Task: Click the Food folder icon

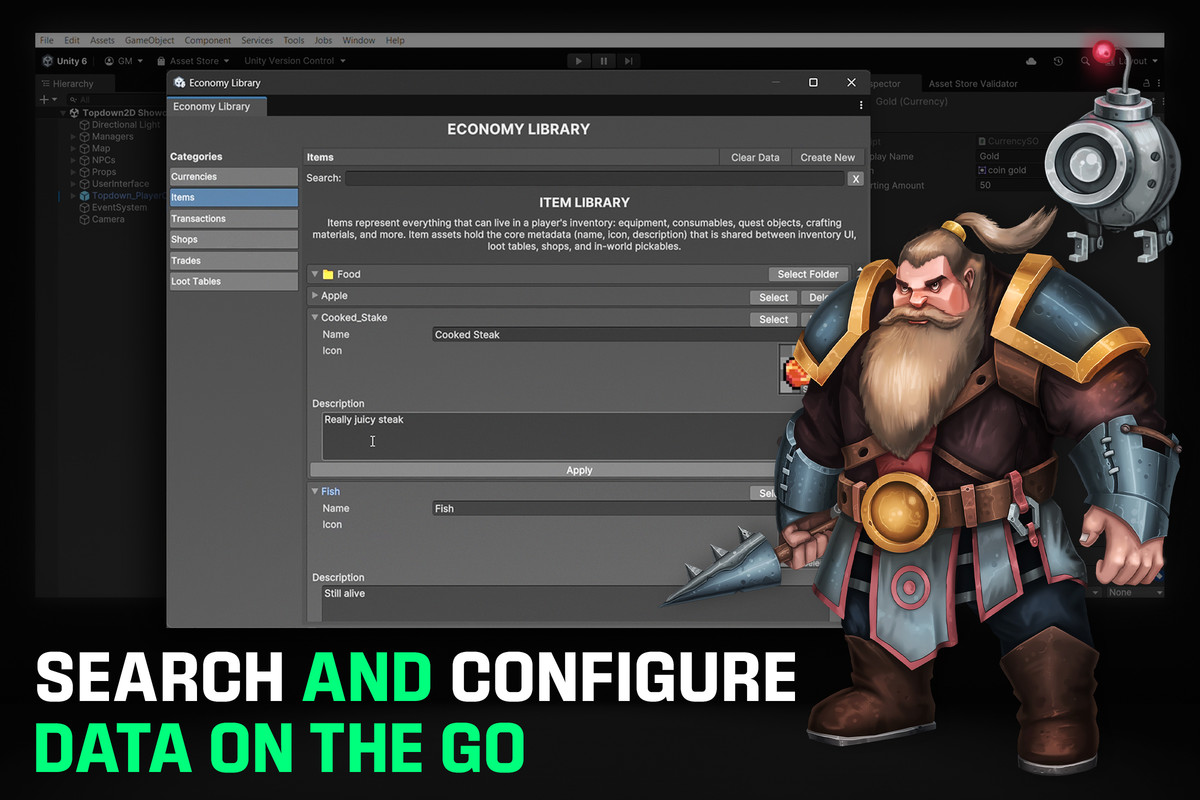Action: click(x=328, y=274)
